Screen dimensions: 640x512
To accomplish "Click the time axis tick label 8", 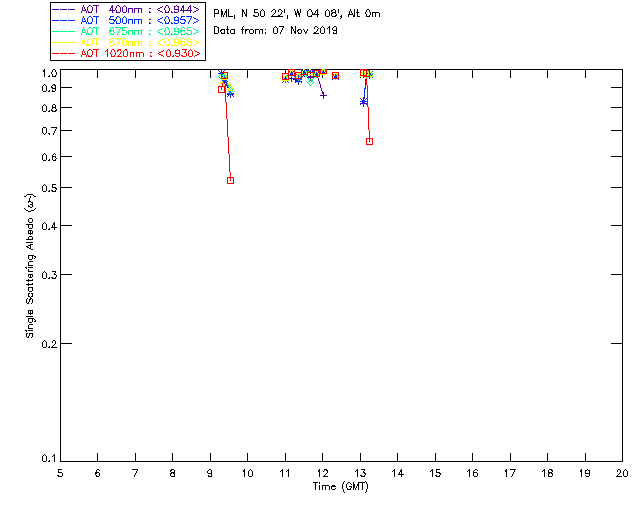I will pos(173,474).
